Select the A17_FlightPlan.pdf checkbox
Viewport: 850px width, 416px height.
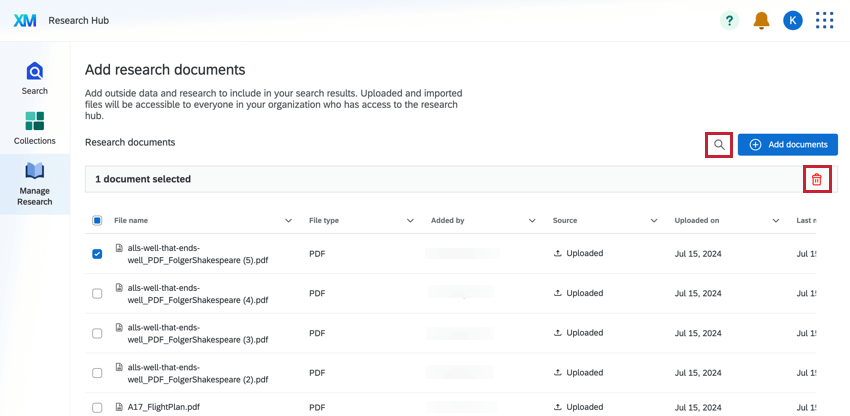point(97,408)
